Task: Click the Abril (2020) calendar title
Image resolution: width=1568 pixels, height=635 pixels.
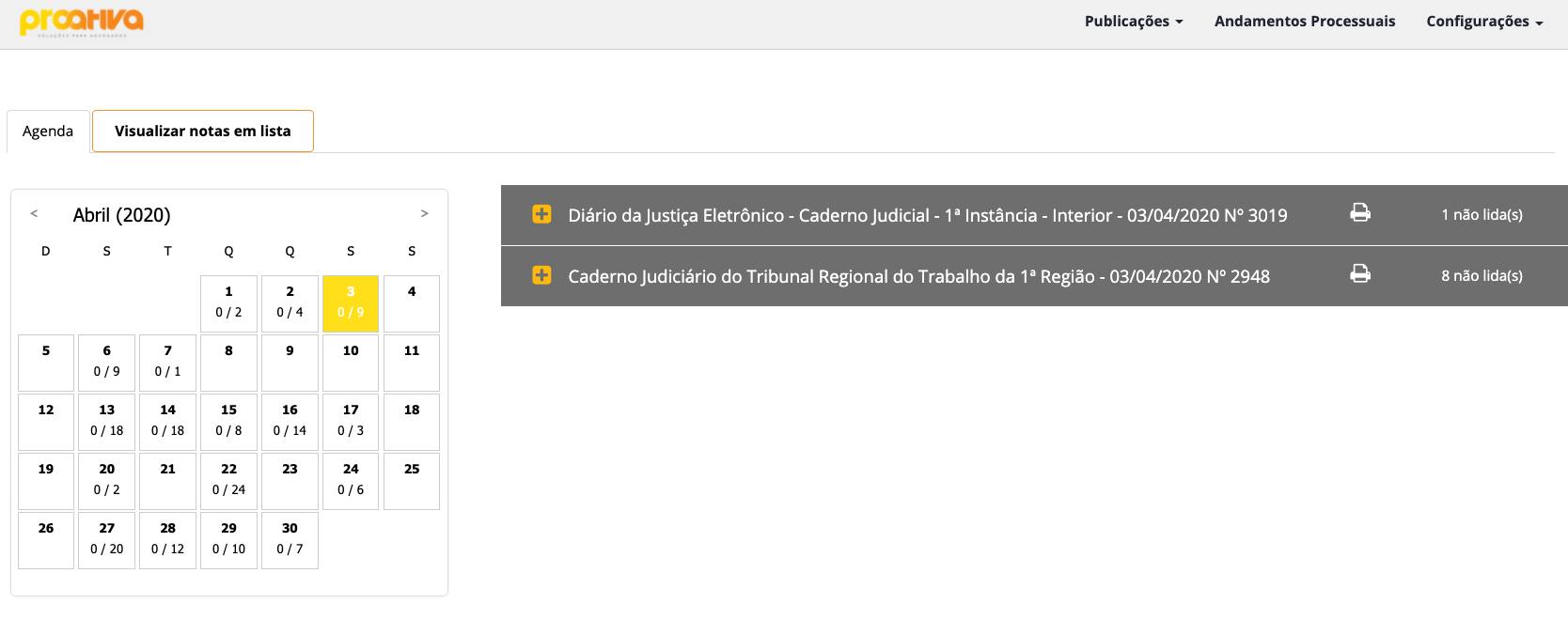Action: (122, 215)
